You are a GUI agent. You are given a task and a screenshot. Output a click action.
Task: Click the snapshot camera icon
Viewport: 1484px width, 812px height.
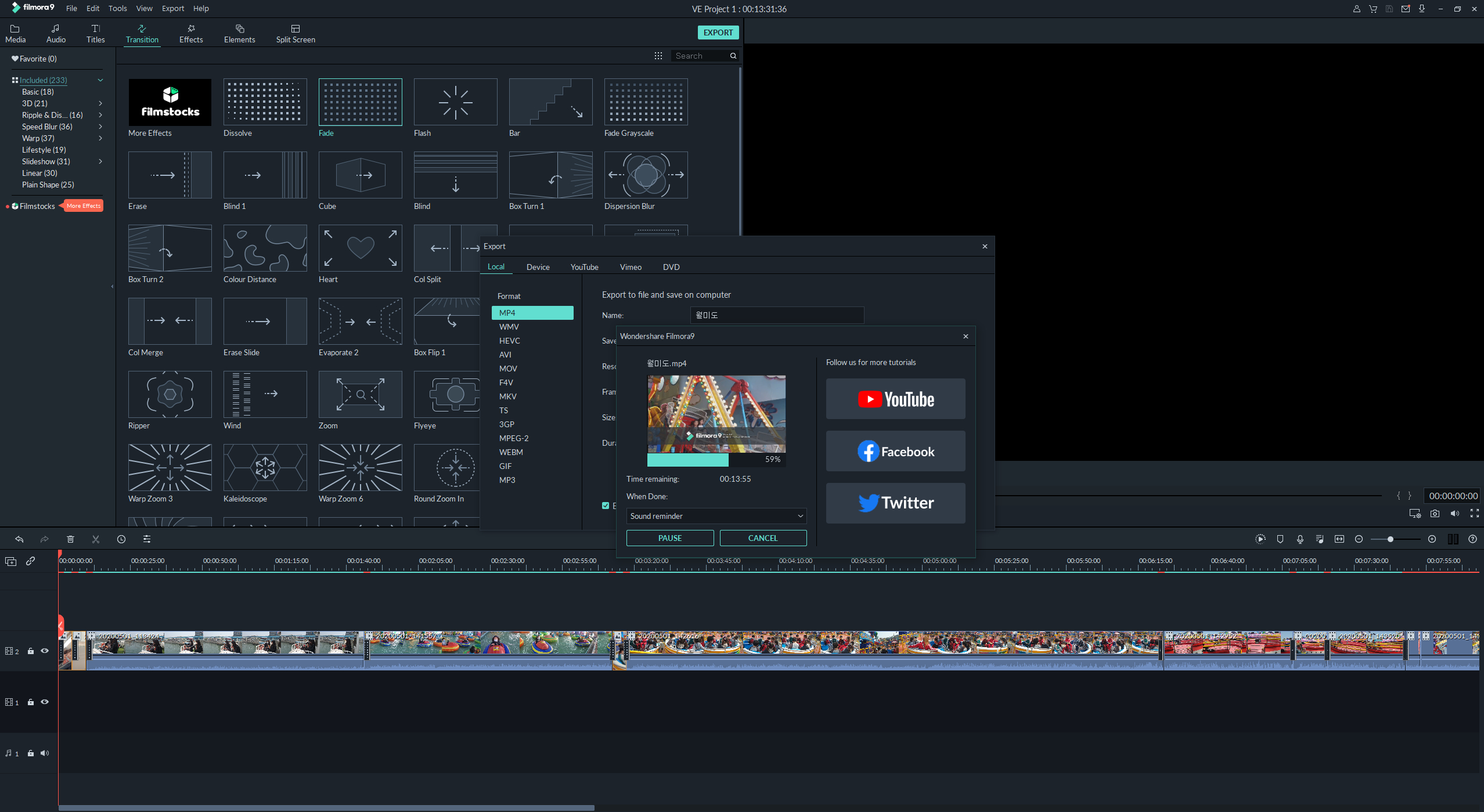tap(1435, 514)
